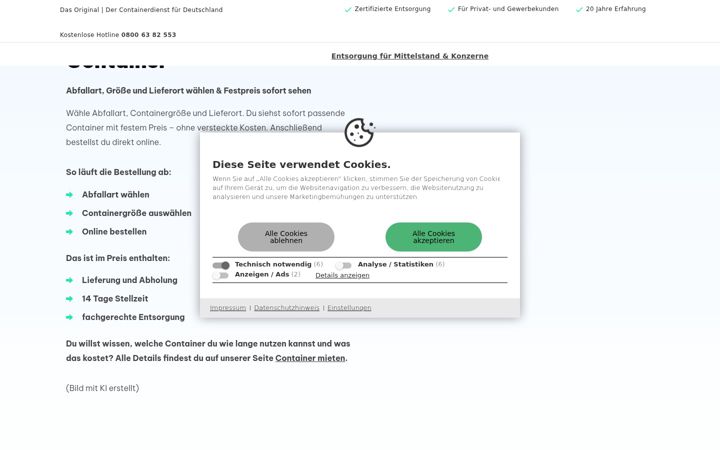Click the list item Online bestellen

(114, 232)
